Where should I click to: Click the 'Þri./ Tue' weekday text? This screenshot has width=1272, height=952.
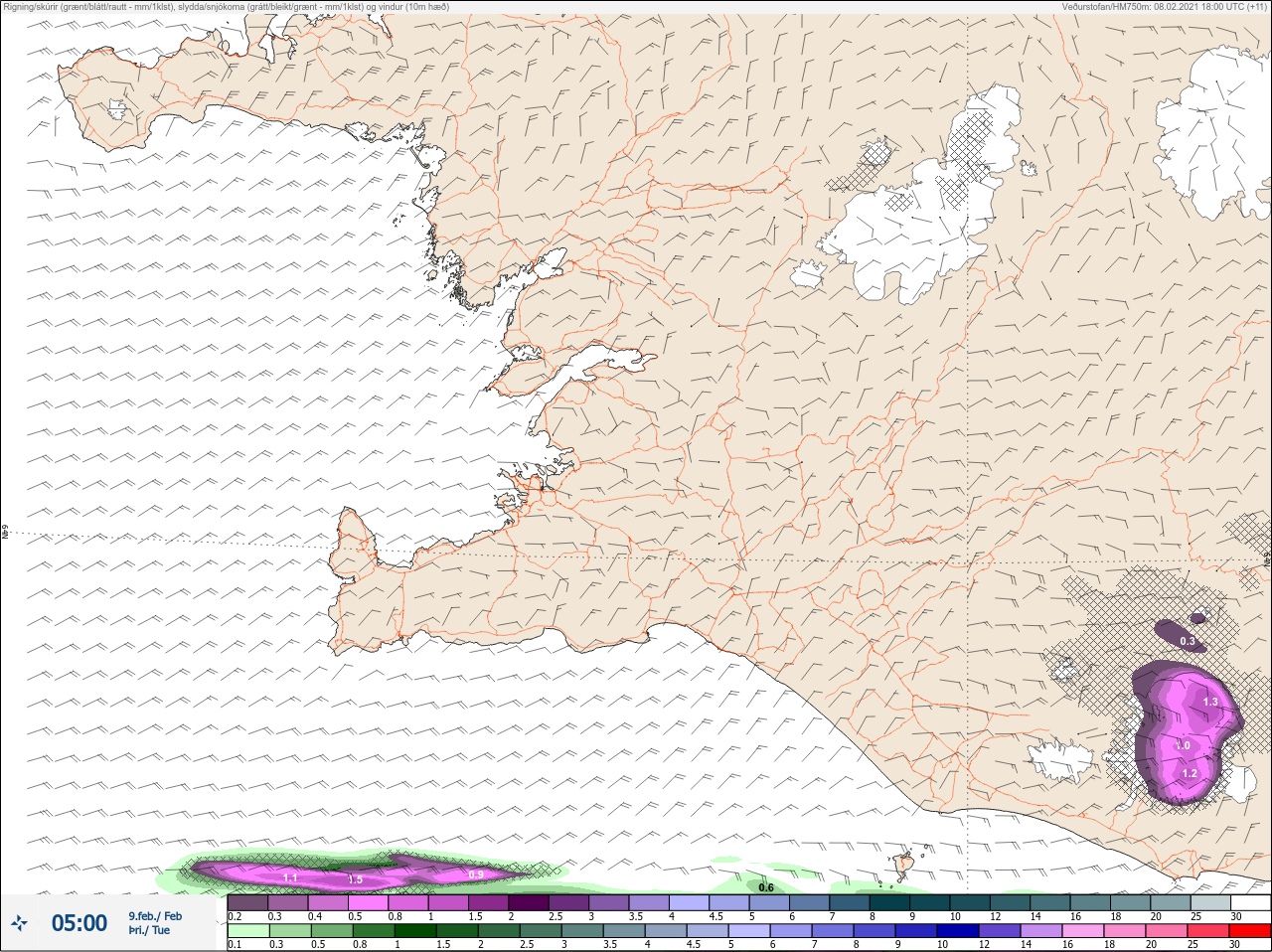pos(149,931)
